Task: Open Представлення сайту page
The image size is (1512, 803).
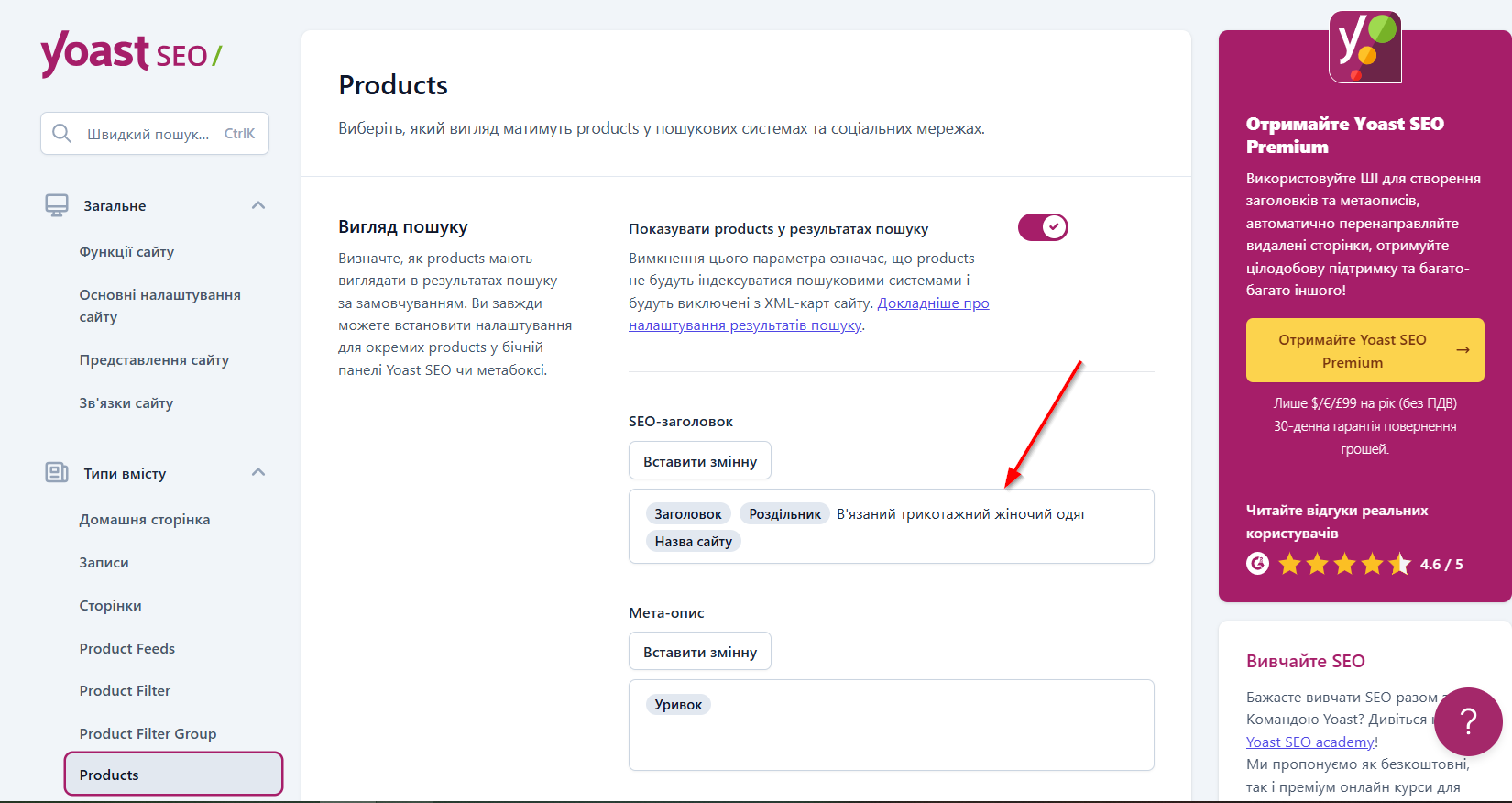Action: pos(154,360)
